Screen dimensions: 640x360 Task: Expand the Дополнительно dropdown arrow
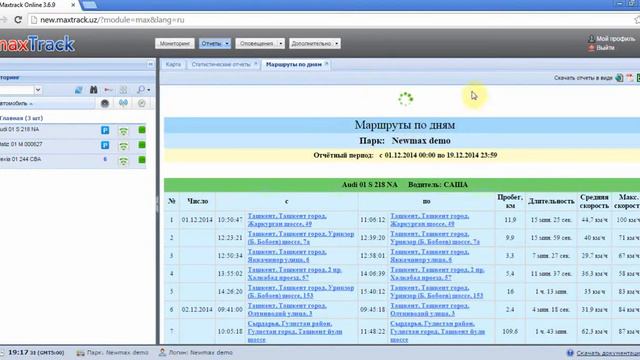pyautogui.click(x=337, y=43)
